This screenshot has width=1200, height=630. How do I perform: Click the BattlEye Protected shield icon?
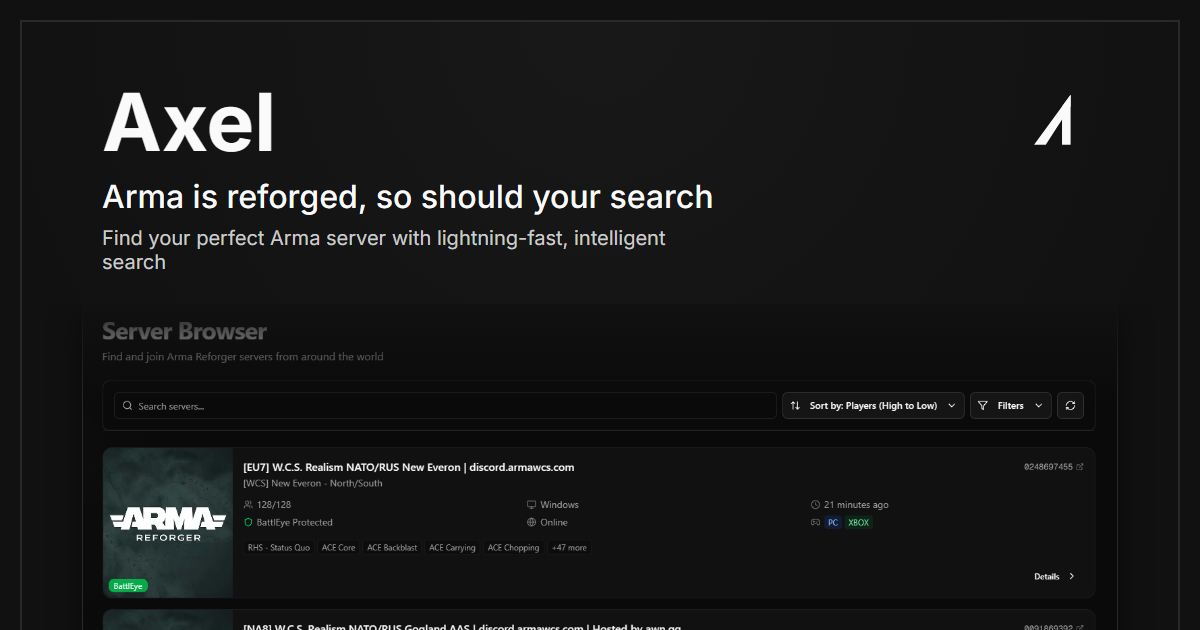point(247,522)
